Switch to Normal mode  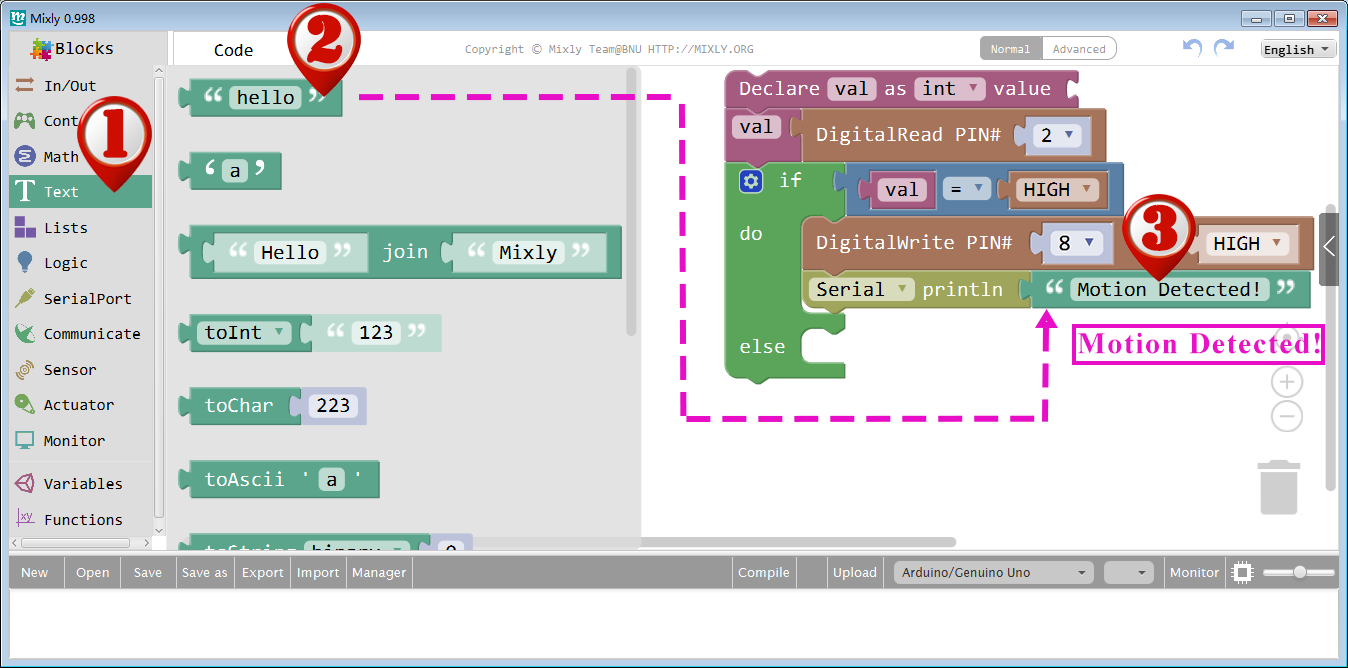point(1011,49)
